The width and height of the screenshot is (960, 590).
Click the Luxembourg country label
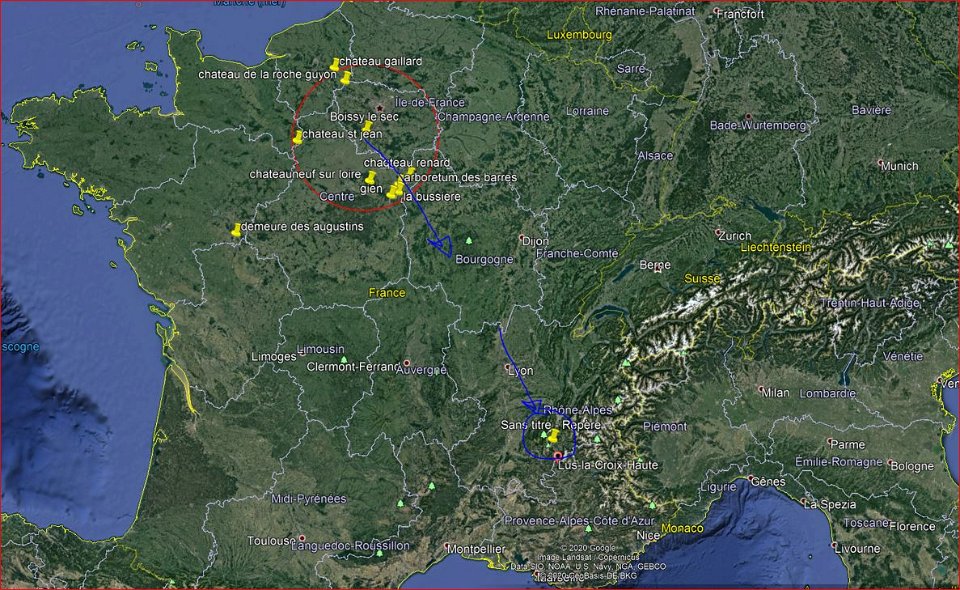pos(579,35)
